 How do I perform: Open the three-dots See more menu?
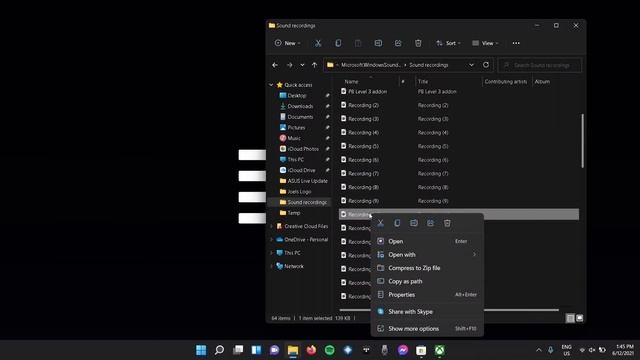coord(516,43)
